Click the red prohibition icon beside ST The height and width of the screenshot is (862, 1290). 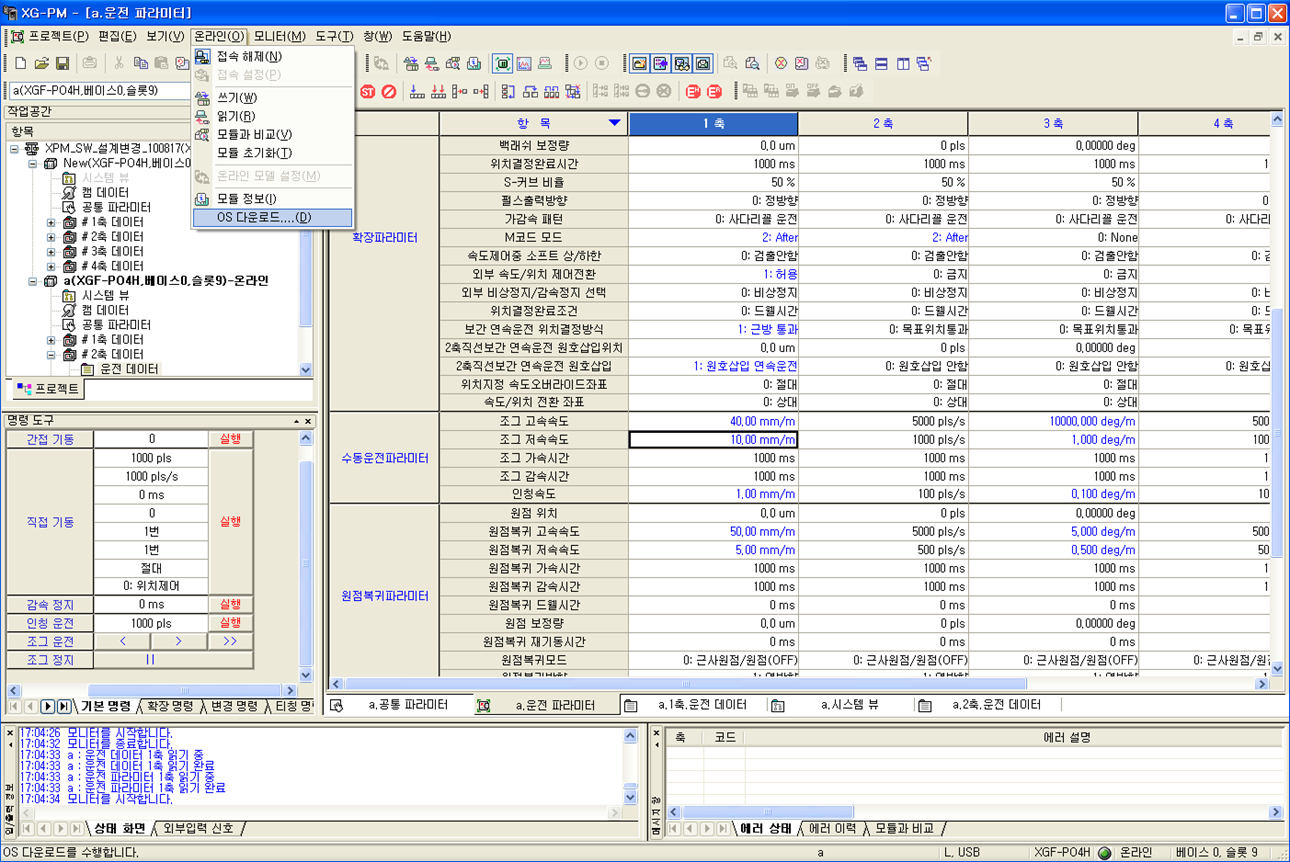tap(389, 91)
